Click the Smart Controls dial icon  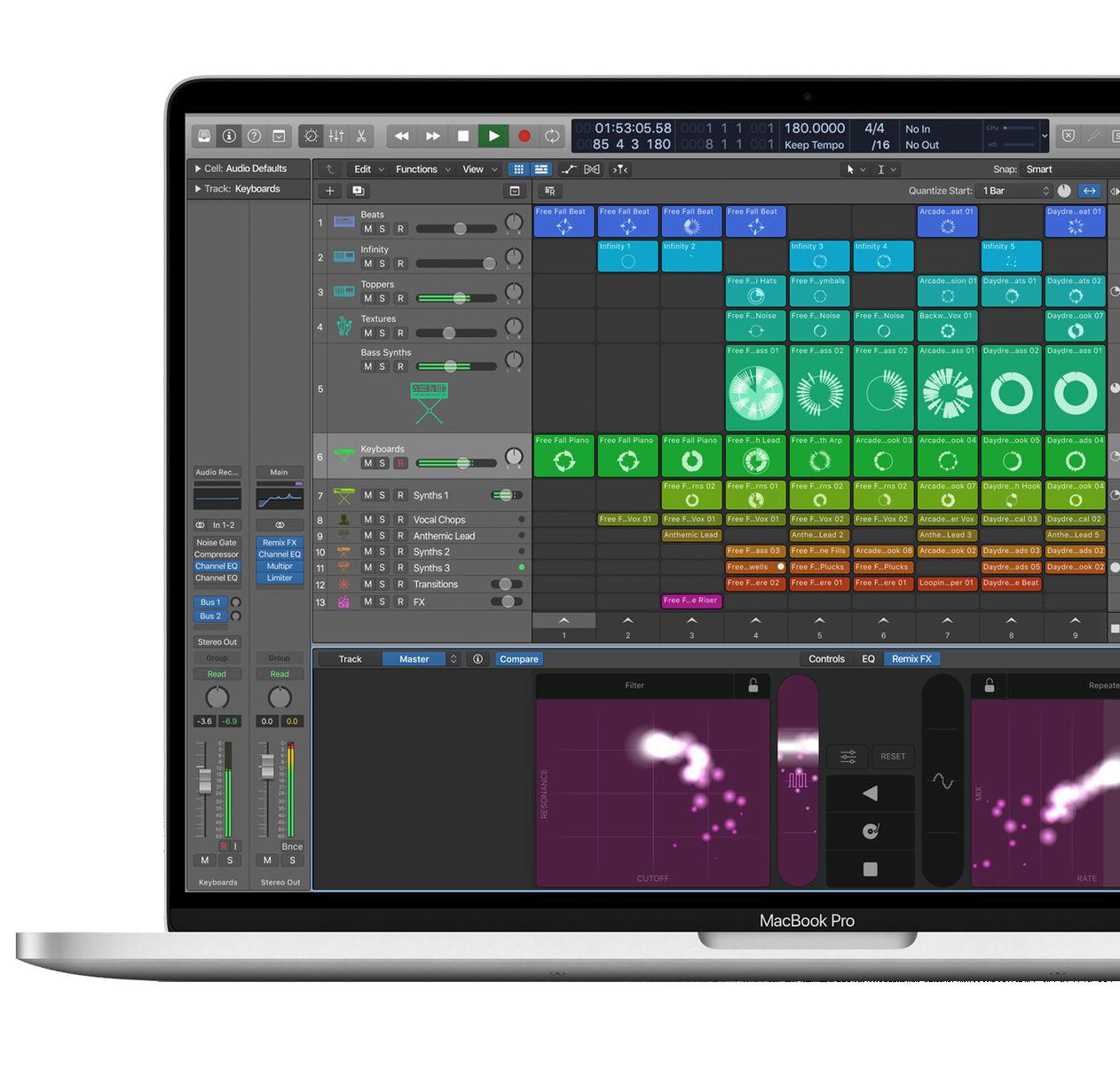311,136
